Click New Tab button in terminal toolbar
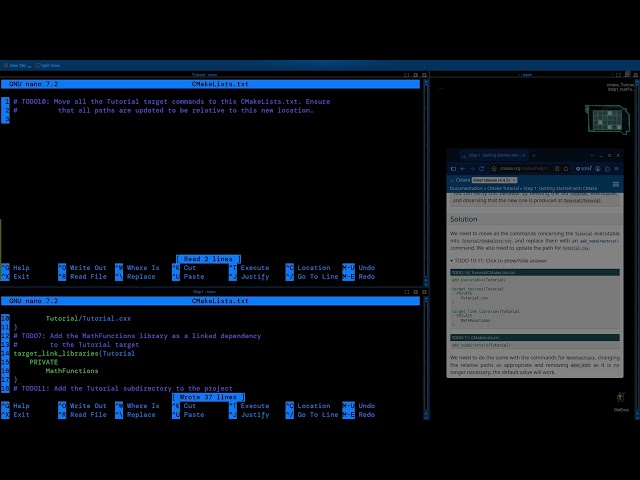This screenshot has width=640, height=480. tap(15, 65)
